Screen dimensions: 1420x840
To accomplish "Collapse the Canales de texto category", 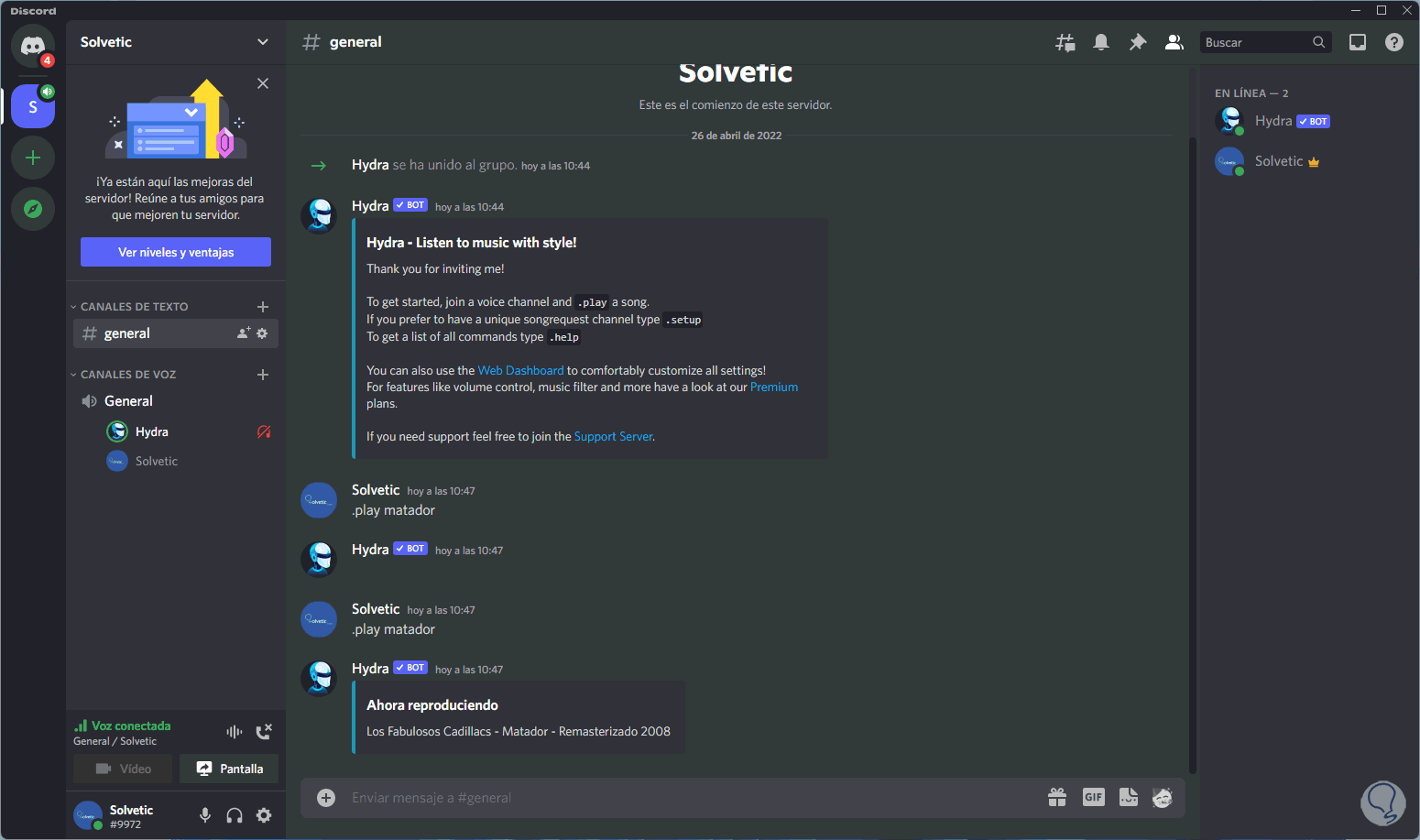I will 134,307.
